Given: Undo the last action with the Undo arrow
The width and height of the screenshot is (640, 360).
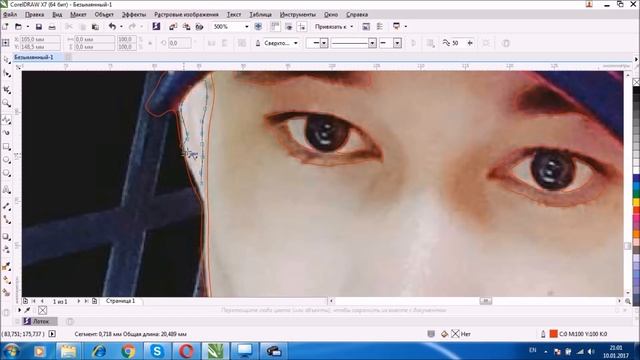Looking at the screenshot, I should [112, 27].
